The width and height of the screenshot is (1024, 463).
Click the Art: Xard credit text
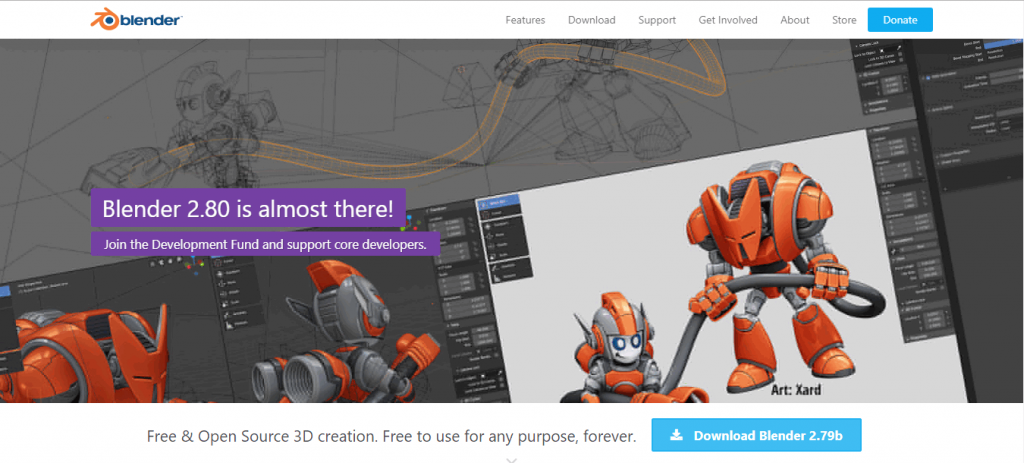coord(795,390)
